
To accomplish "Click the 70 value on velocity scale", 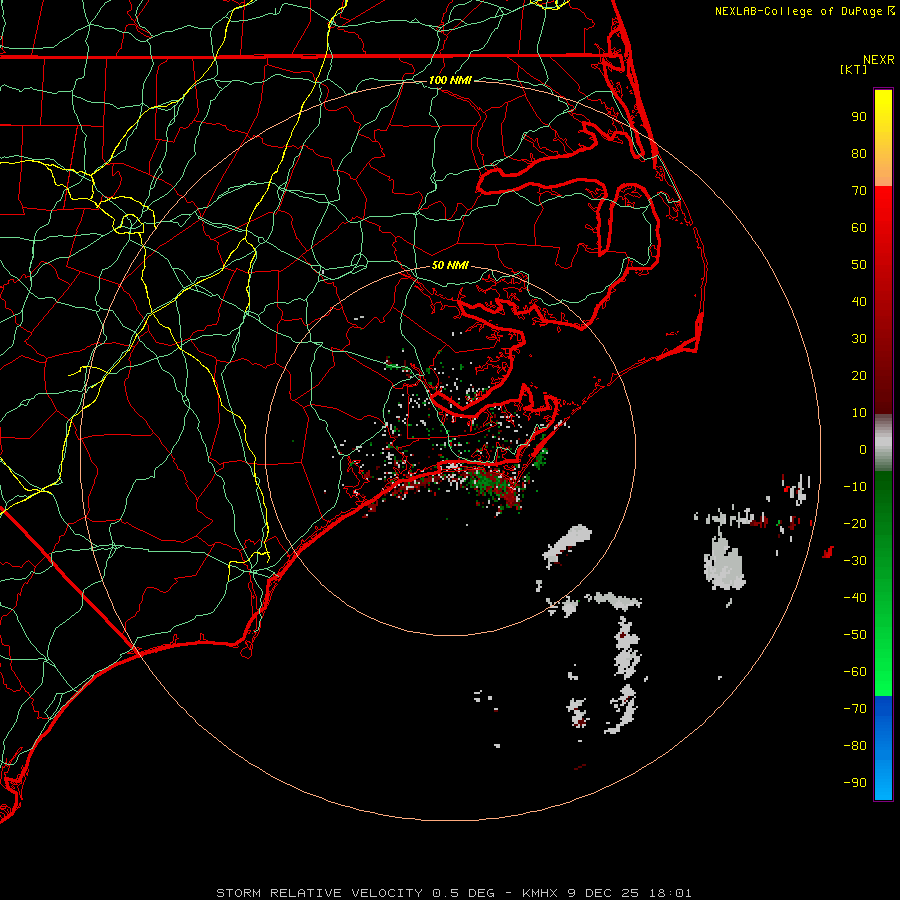I will coord(859,191).
